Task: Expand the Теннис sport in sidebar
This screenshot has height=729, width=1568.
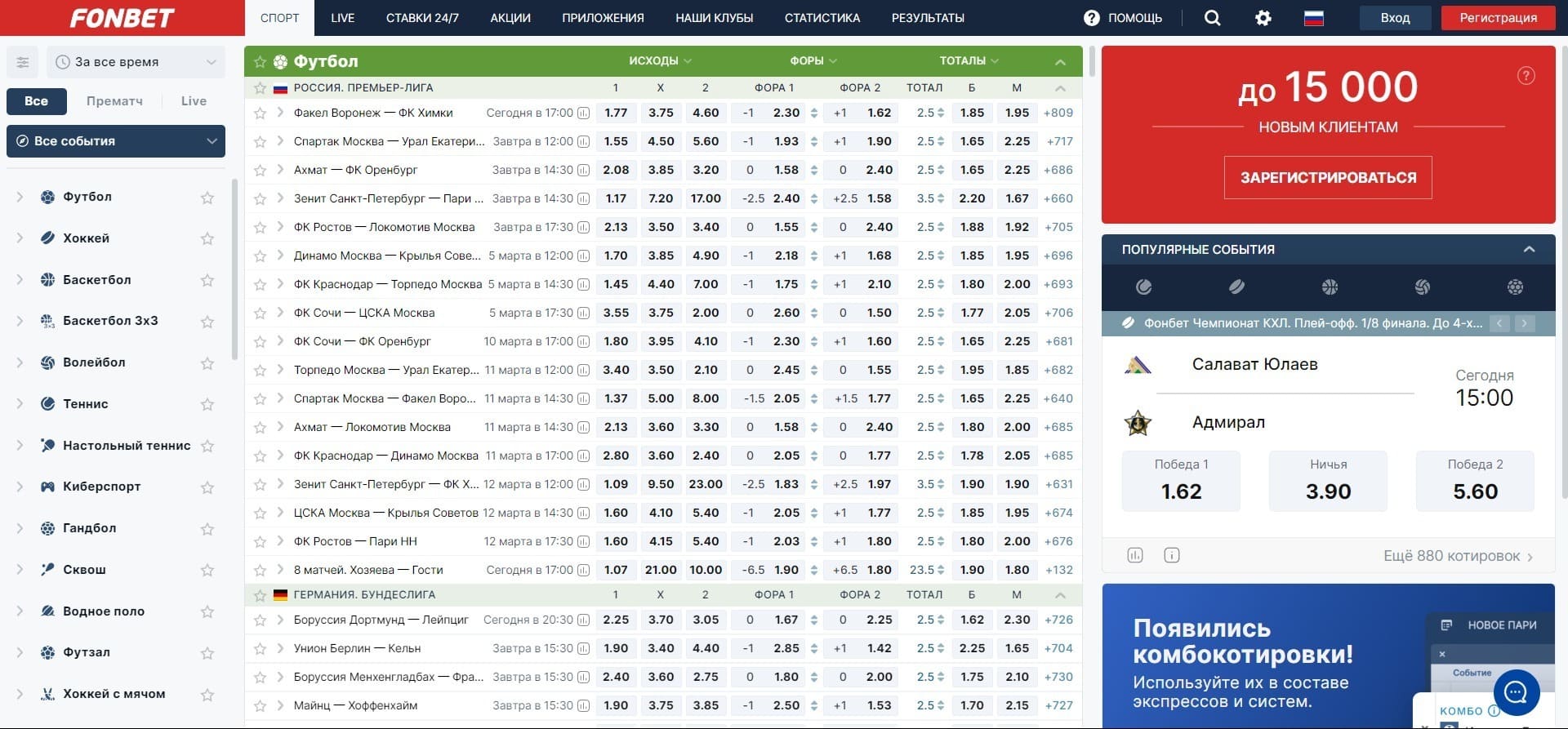Action: tap(20, 404)
